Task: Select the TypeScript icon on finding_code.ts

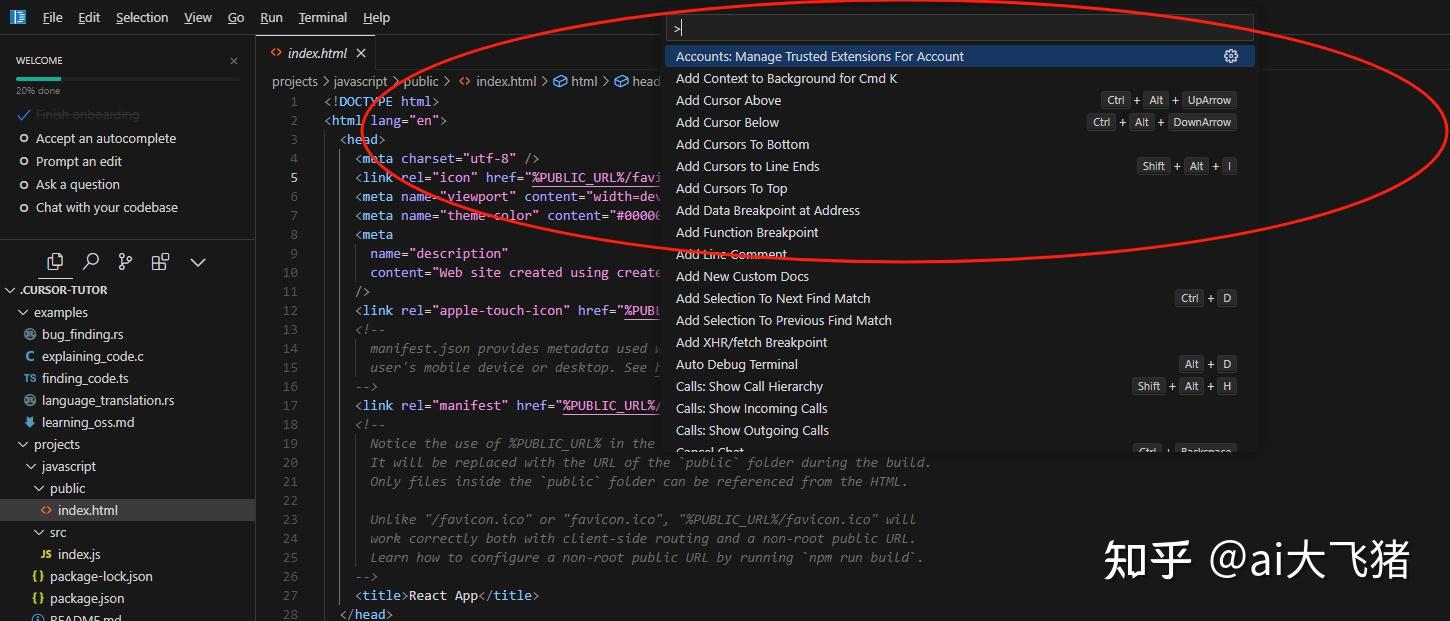Action: pyautogui.click(x=31, y=378)
